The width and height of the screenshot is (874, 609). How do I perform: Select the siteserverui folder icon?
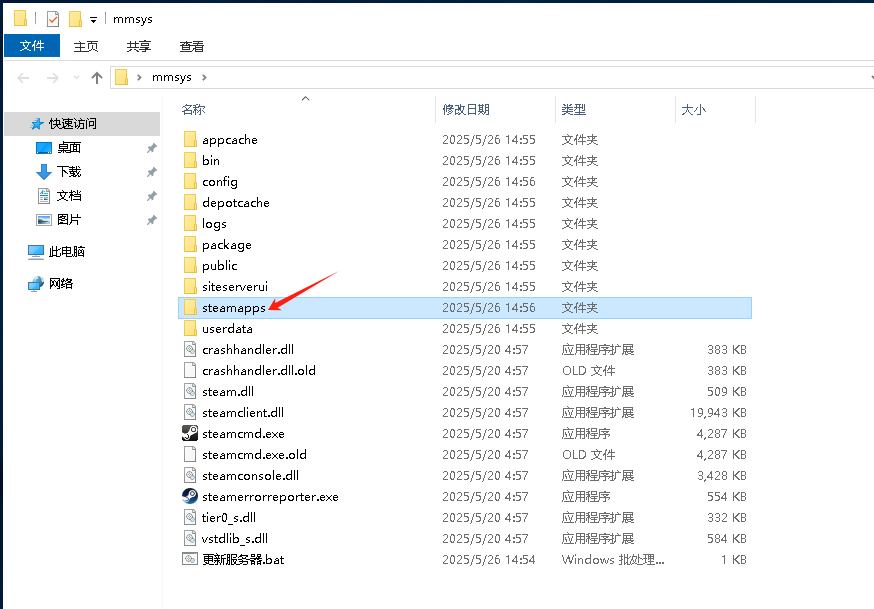[190, 286]
